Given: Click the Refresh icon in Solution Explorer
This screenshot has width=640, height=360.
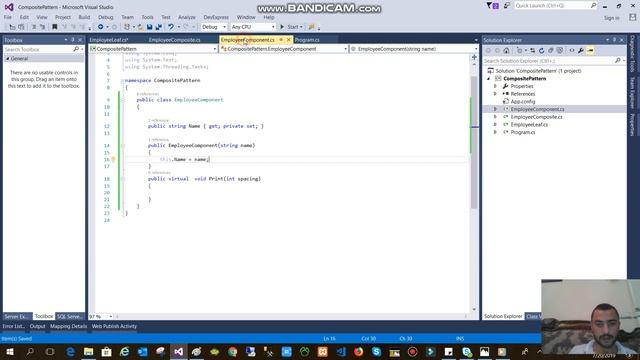Looking at the screenshot, I should (x=542, y=51).
